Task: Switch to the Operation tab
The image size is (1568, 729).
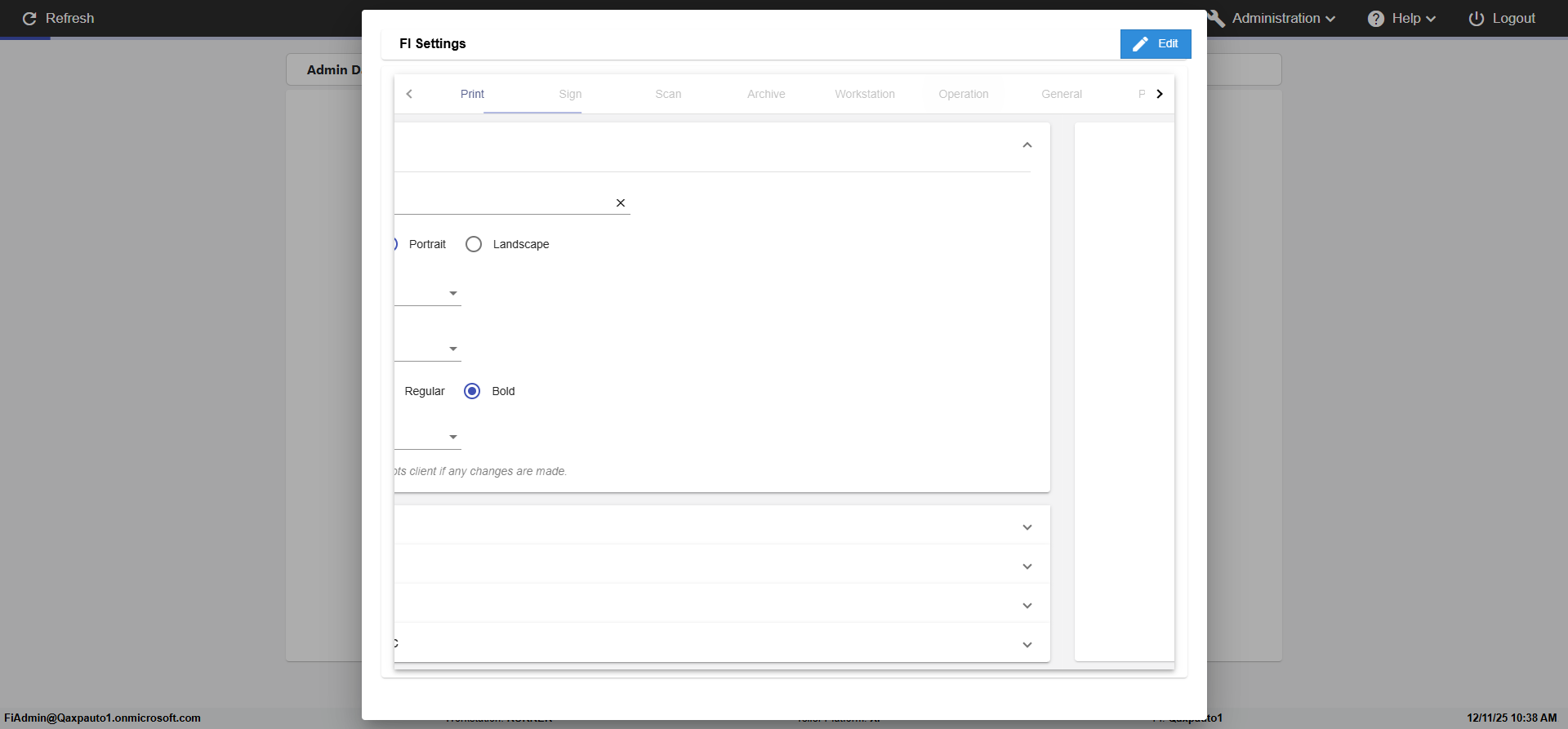Action: 964,94
